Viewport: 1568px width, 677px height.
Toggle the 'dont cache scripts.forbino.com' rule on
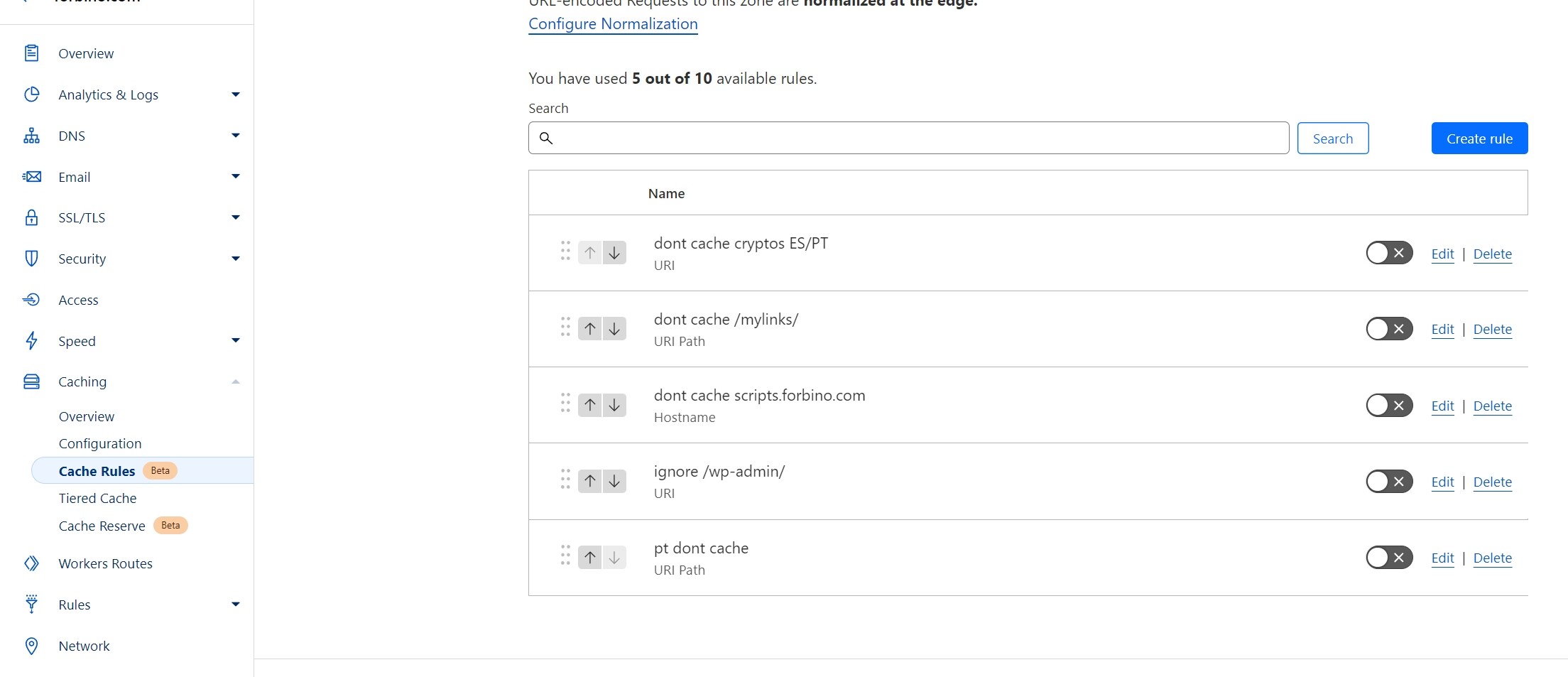point(1389,406)
